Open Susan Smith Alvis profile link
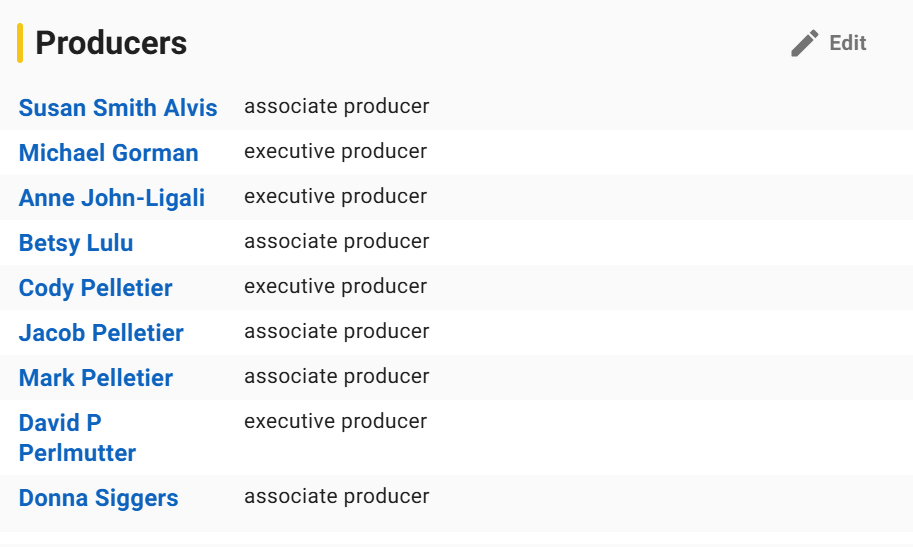Screen dimensions: 913x547 [x=118, y=108]
